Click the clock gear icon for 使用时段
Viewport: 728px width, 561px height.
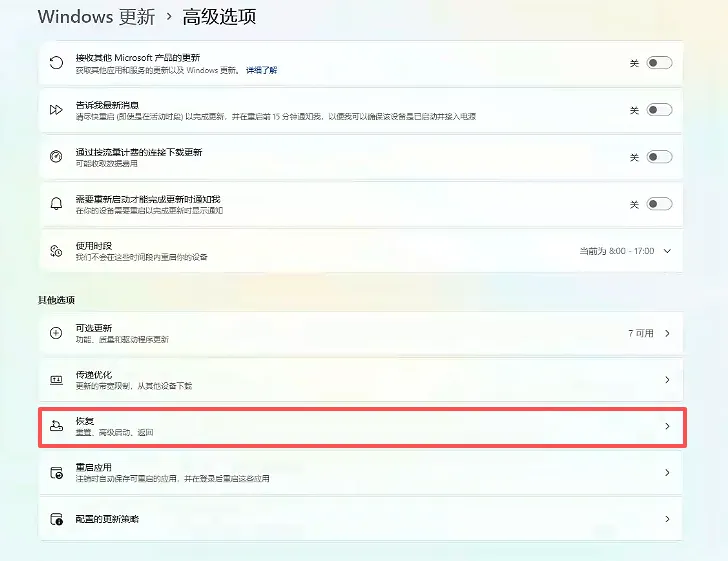(56, 251)
